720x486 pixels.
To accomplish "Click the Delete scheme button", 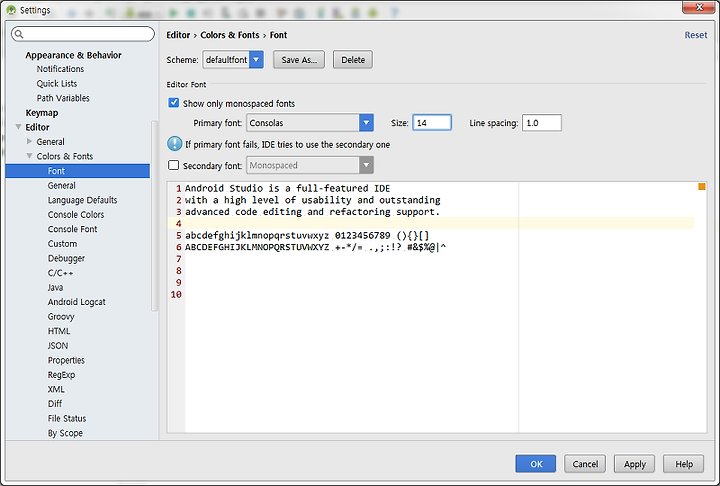I will pos(353,60).
